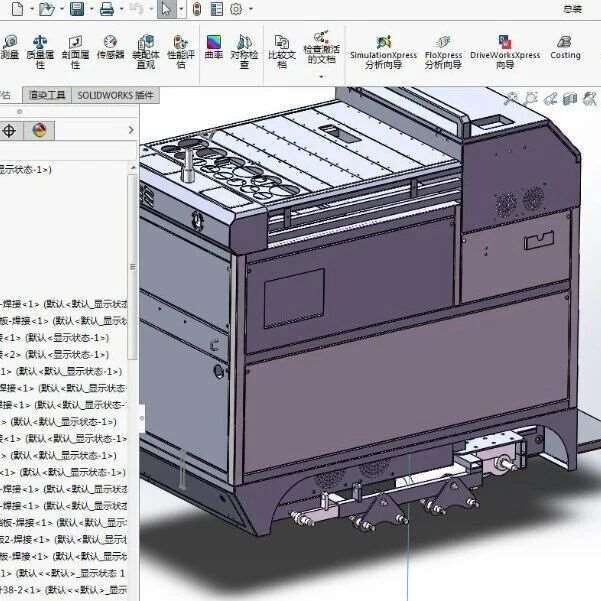Click the Rebuild traffic light icon
Image resolution: width=601 pixels, height=601 pixels.
coord(197,9)
